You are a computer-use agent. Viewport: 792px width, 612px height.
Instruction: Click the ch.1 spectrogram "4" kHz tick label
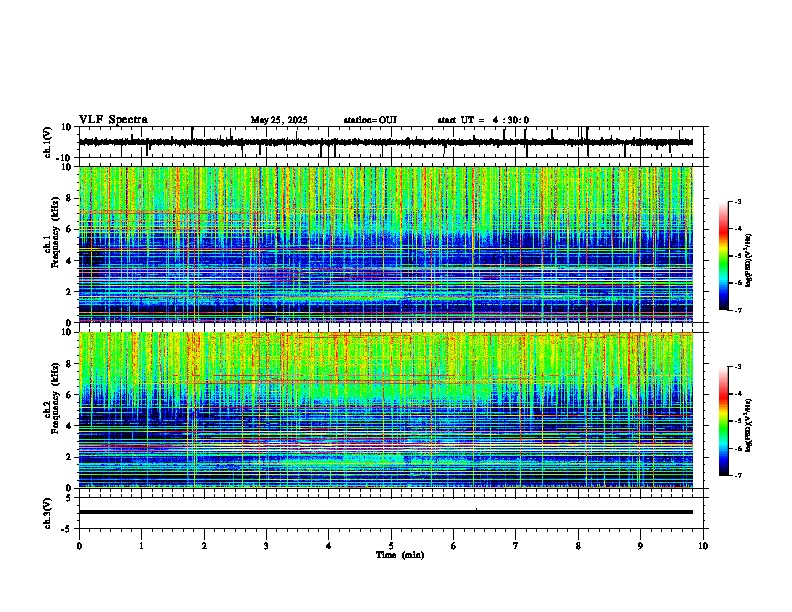[71, 261]
